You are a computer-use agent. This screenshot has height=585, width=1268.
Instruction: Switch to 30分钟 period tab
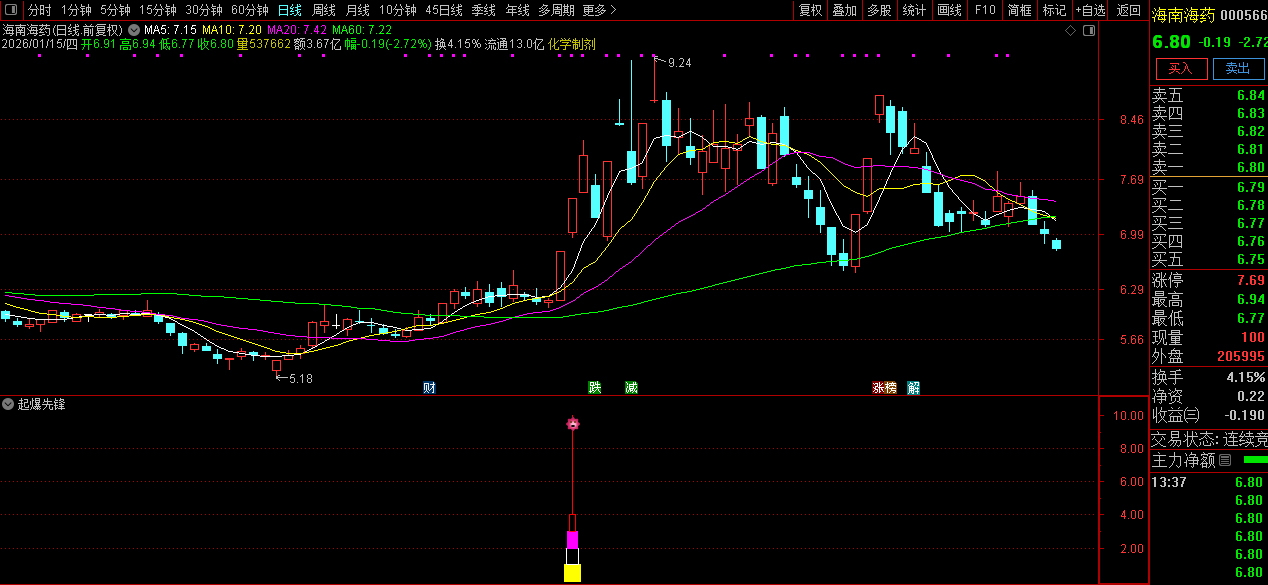tap(204, 10)
